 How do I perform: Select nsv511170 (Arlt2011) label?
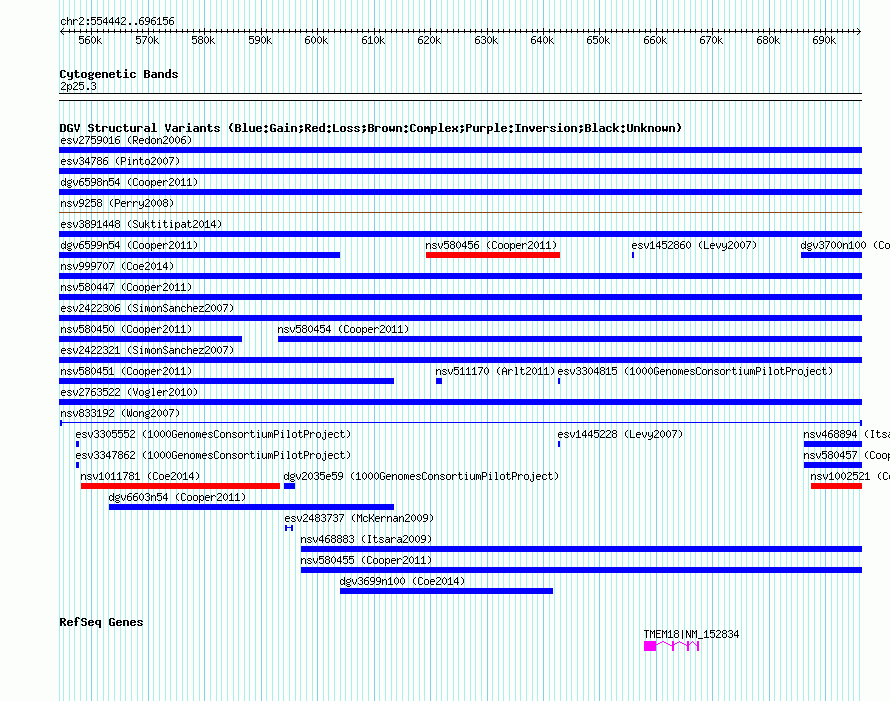pyautogui.click(x=495, y=371)
